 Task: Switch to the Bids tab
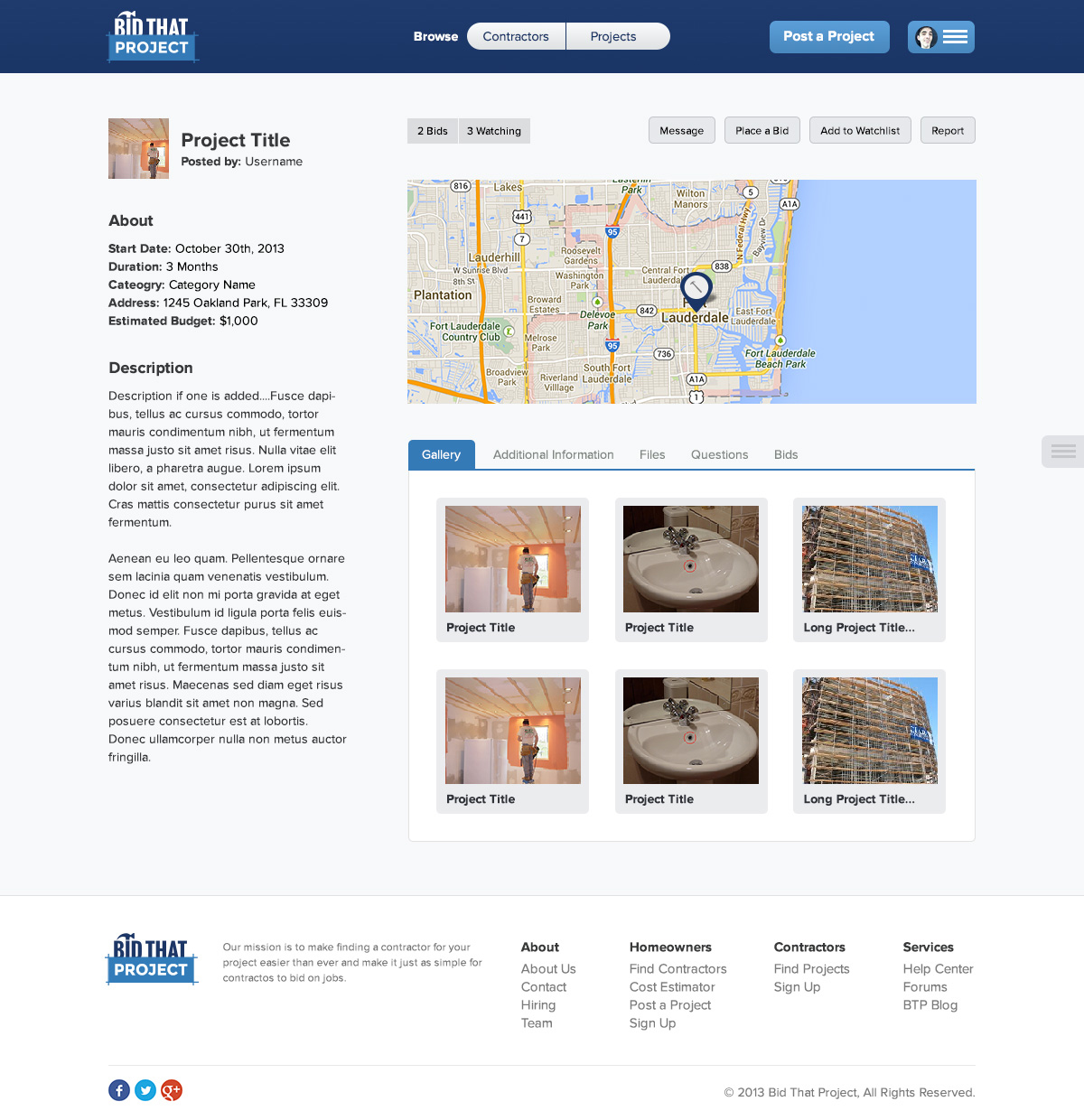(x=786, y=454)
